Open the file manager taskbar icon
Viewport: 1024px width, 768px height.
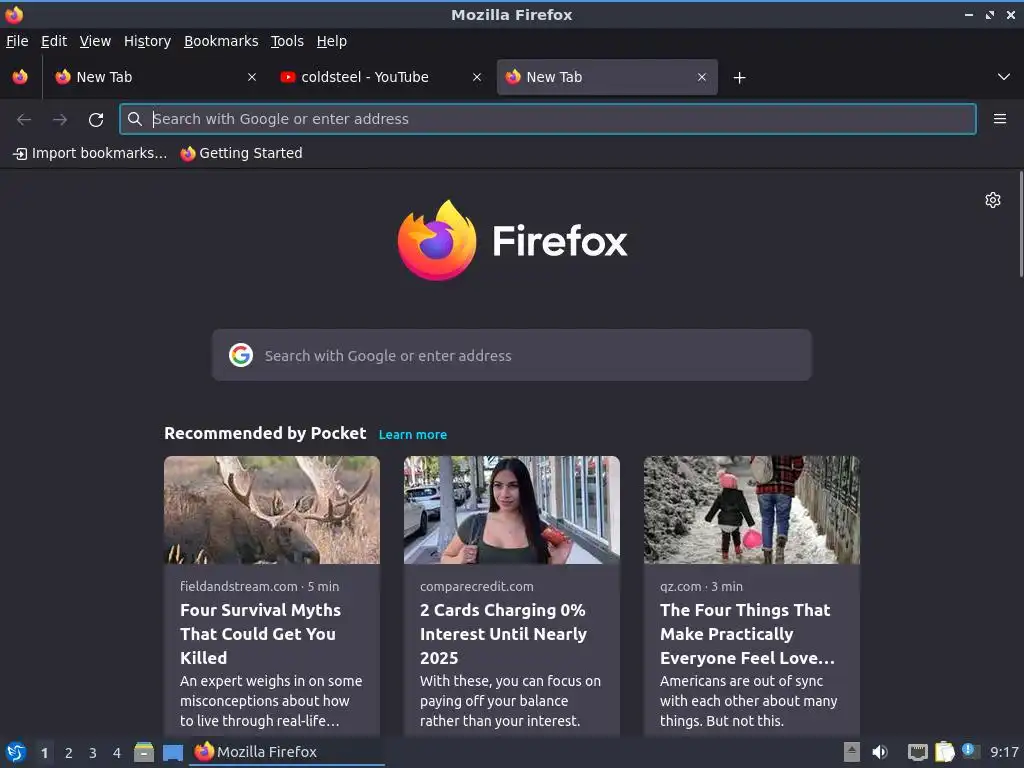point(144,752)
